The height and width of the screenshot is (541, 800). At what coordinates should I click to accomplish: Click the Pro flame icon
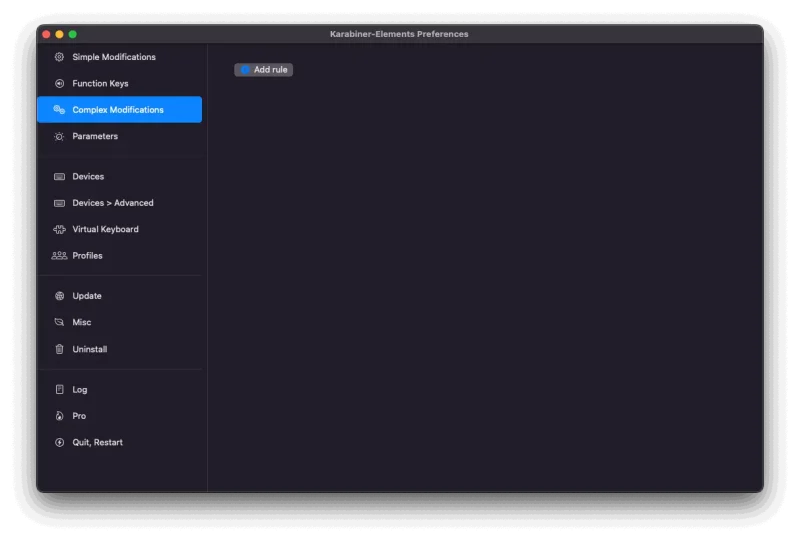(x=59, y=416)
